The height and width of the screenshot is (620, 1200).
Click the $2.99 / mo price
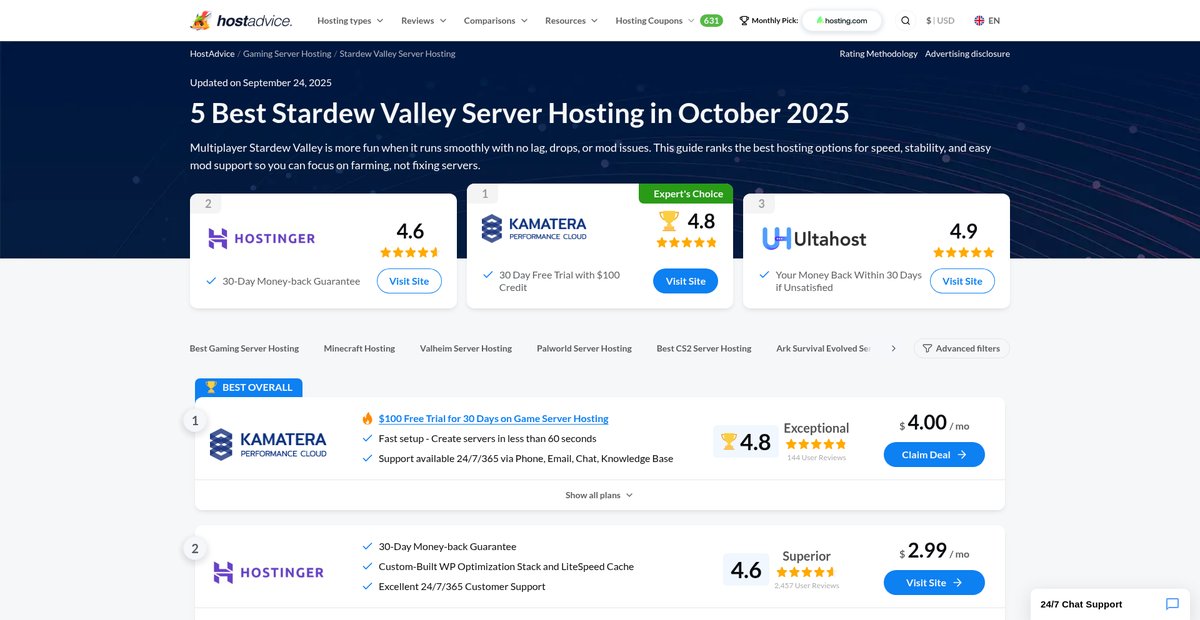click(x=934, y=551)
